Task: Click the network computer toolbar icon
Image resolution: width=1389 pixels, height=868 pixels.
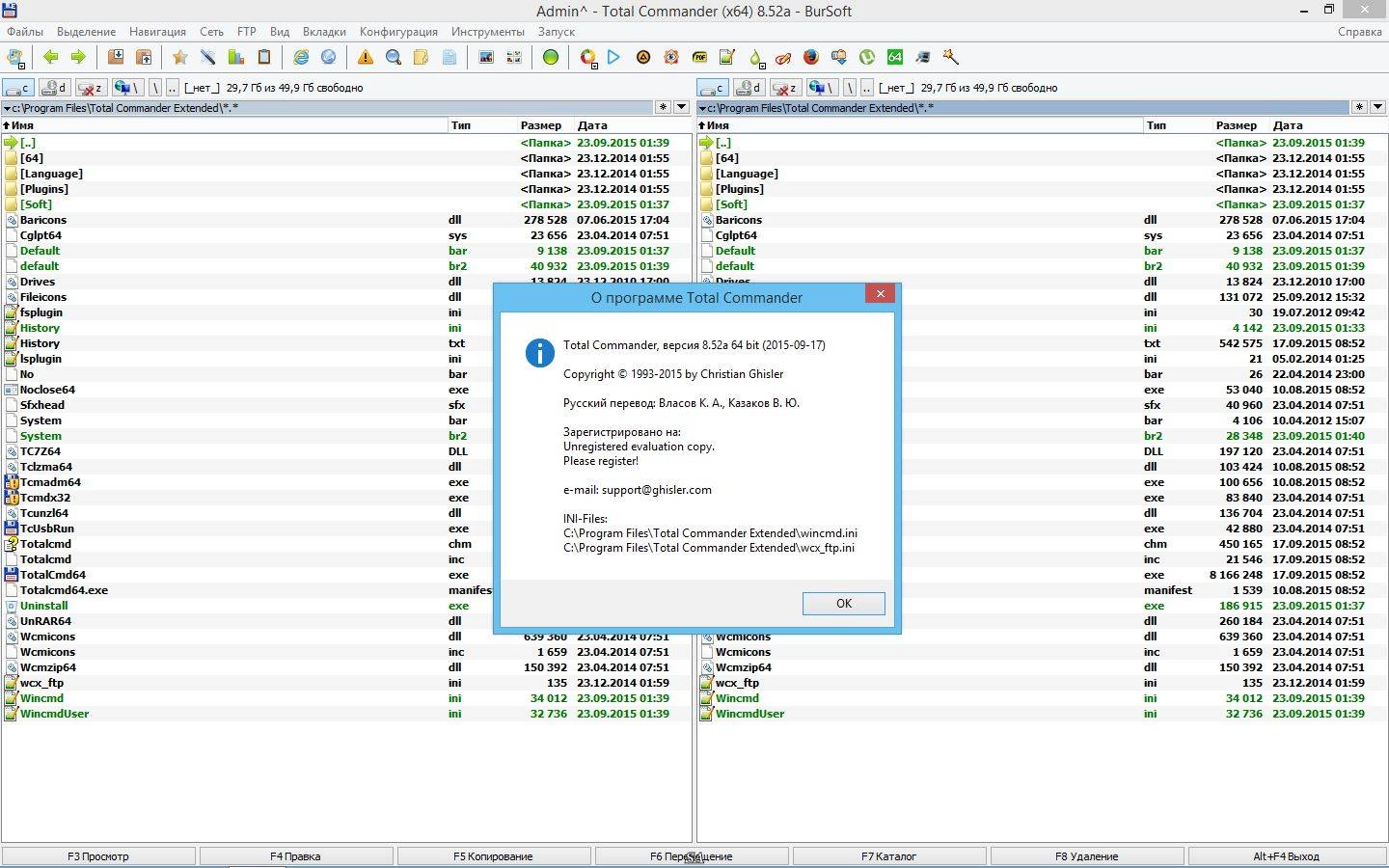Action: coord(923,57)
